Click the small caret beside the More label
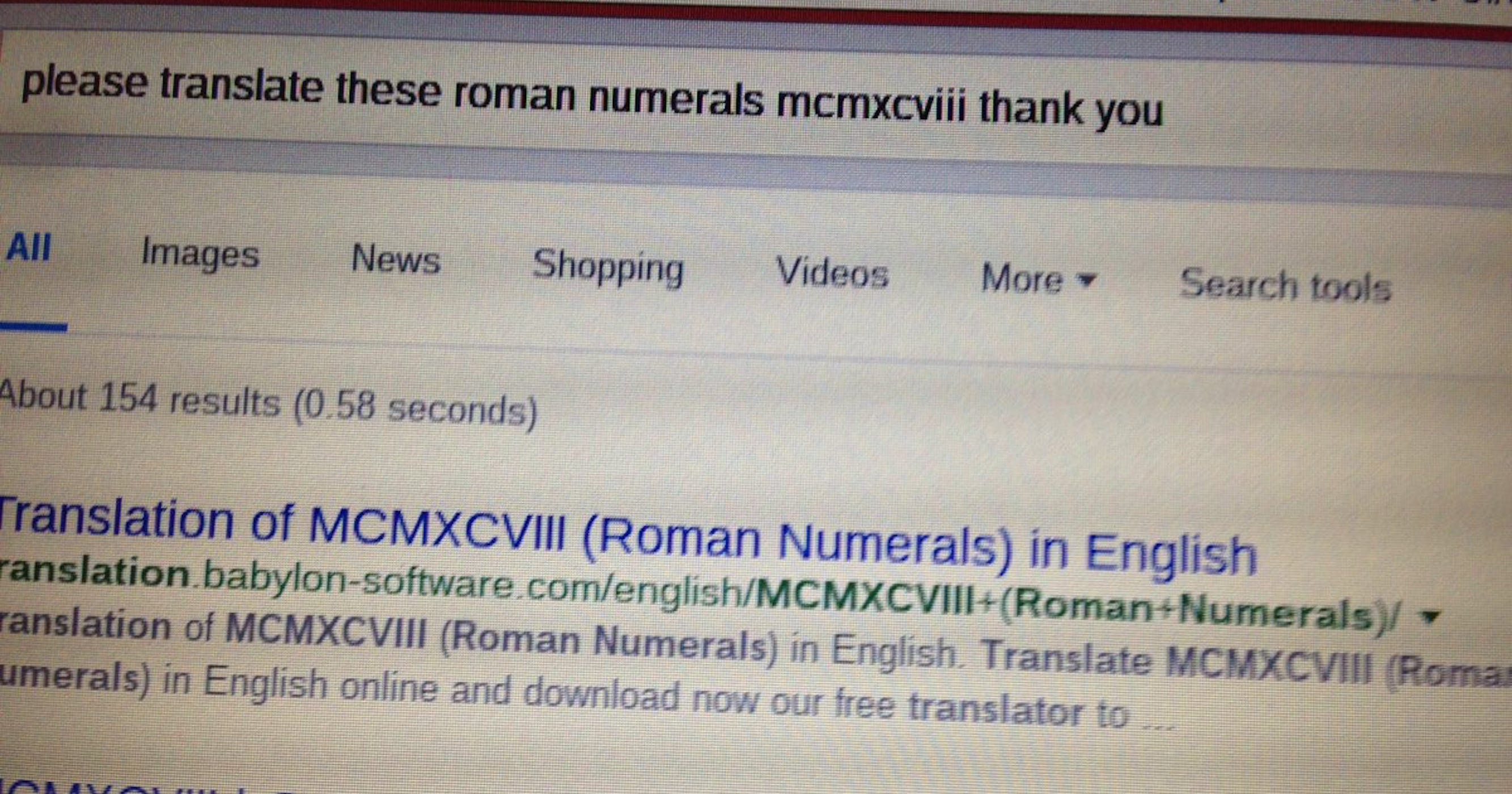The width and height of the screenshot is (1512, 794). click(x=1087, y=280)
